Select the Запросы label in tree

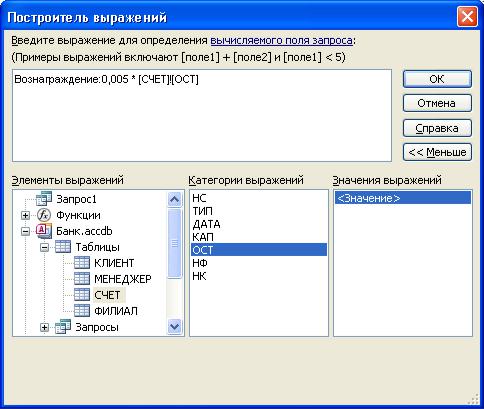point(97,327)
